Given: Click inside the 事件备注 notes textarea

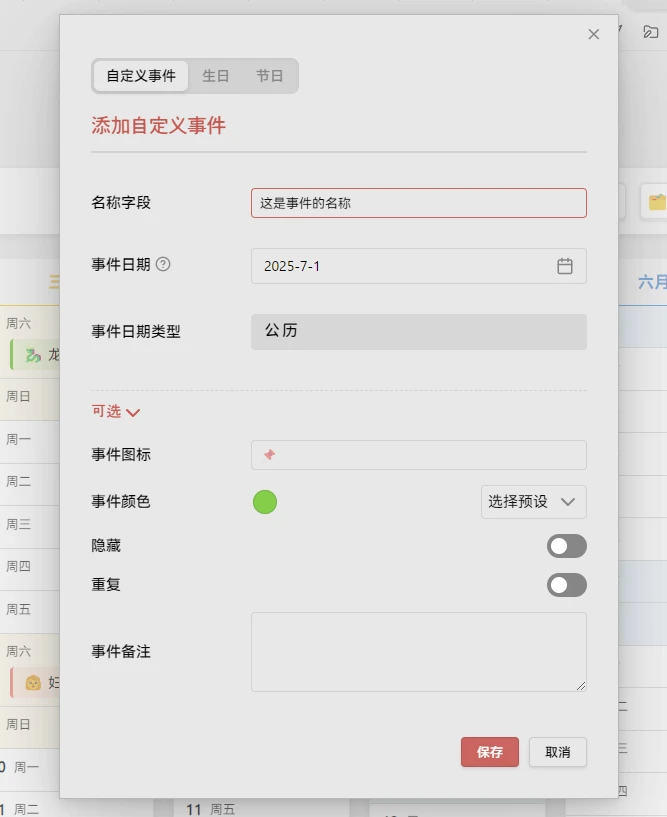Looking at the screenshot, I should pyautogui.click(x=418, y=651).
